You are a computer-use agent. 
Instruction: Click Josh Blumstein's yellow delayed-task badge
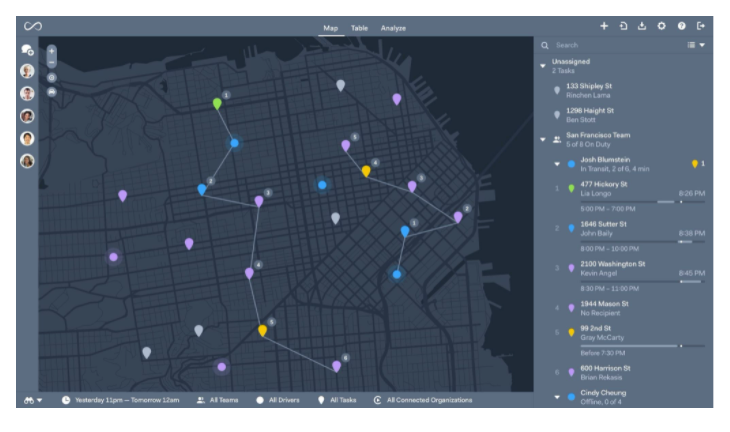coord(698,164)
